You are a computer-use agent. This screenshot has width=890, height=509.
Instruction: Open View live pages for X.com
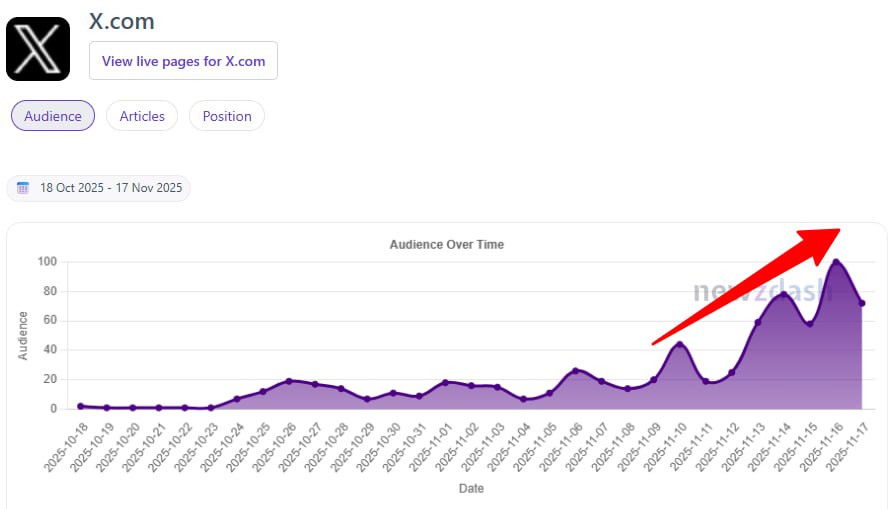tap(183, 61)
